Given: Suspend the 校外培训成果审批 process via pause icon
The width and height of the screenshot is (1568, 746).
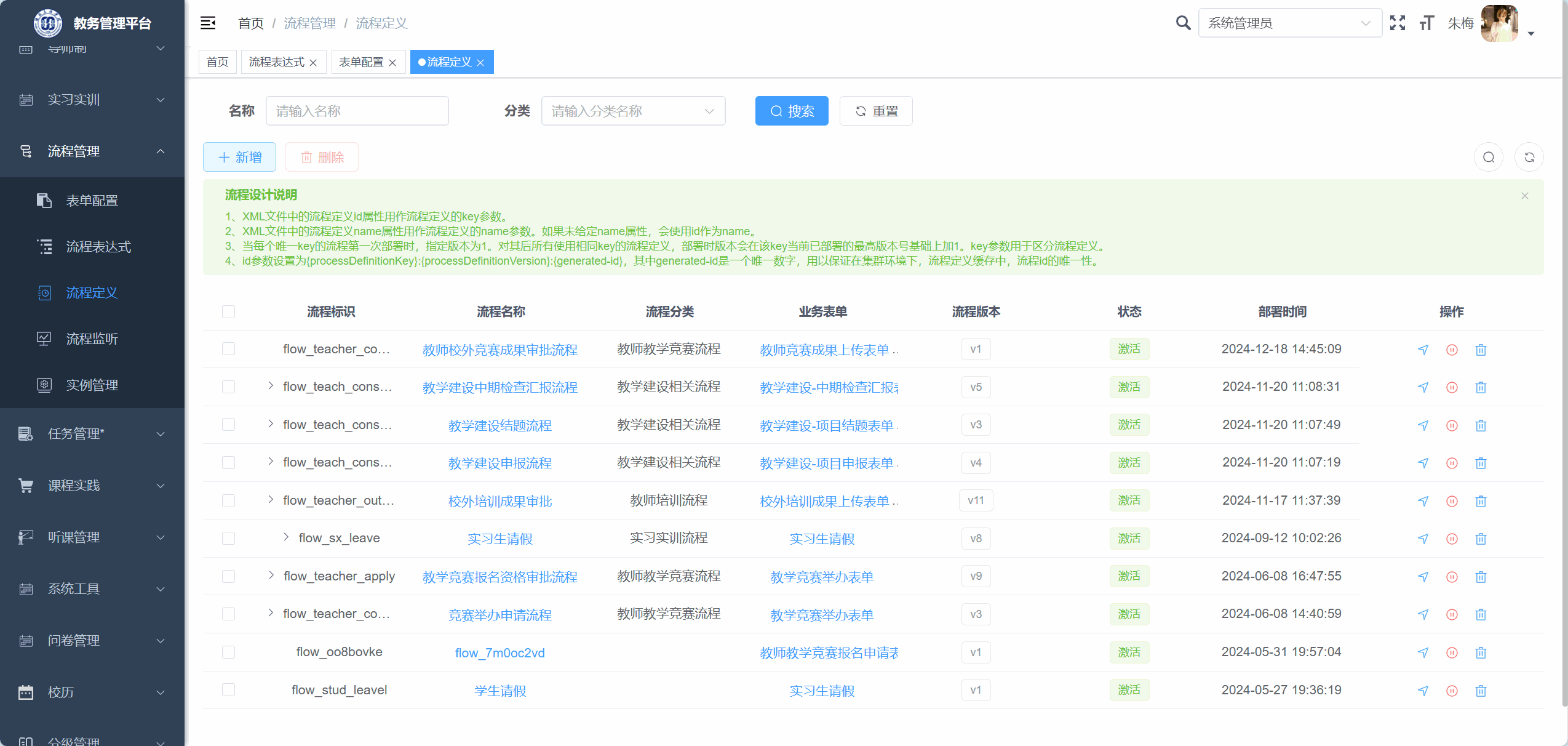Looking at the screenshot, I should pos(1452,501).
